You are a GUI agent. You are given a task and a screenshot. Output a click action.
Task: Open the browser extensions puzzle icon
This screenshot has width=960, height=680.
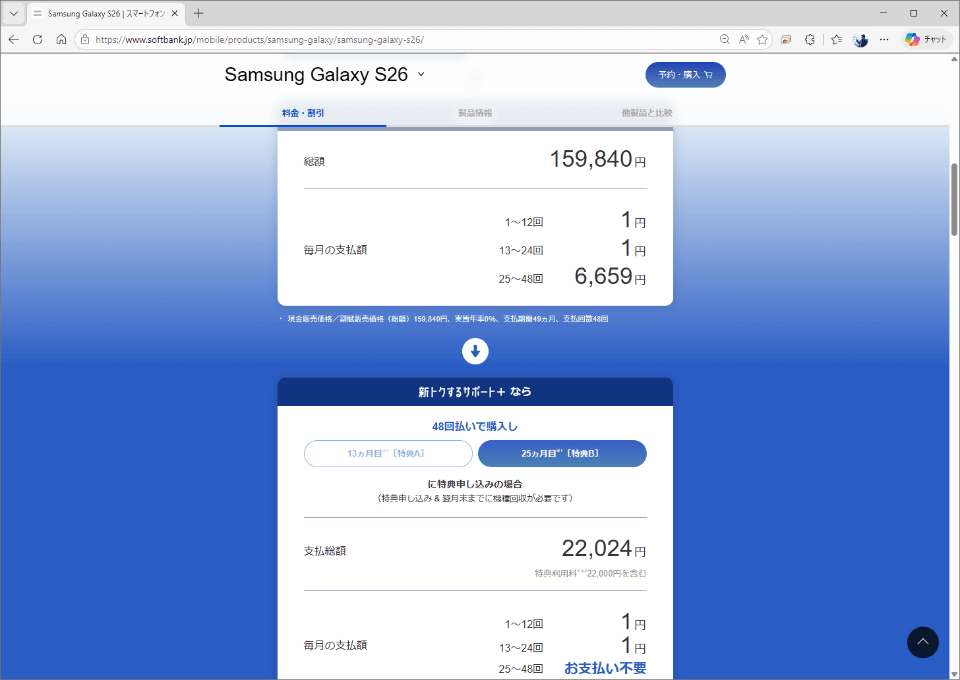coord(810,39)
